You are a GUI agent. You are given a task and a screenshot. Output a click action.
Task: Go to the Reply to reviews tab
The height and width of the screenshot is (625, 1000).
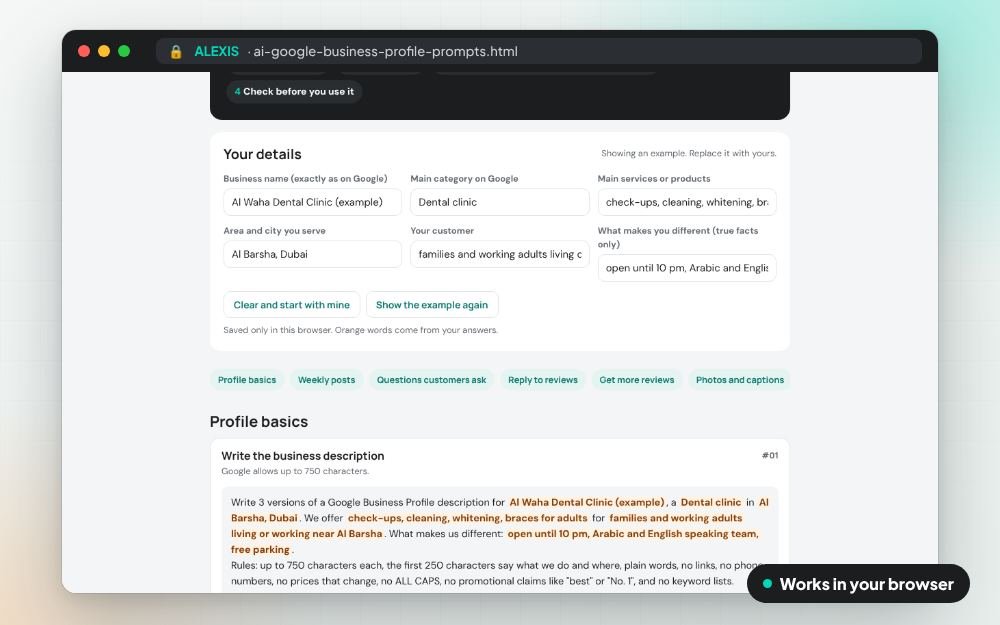543,379
